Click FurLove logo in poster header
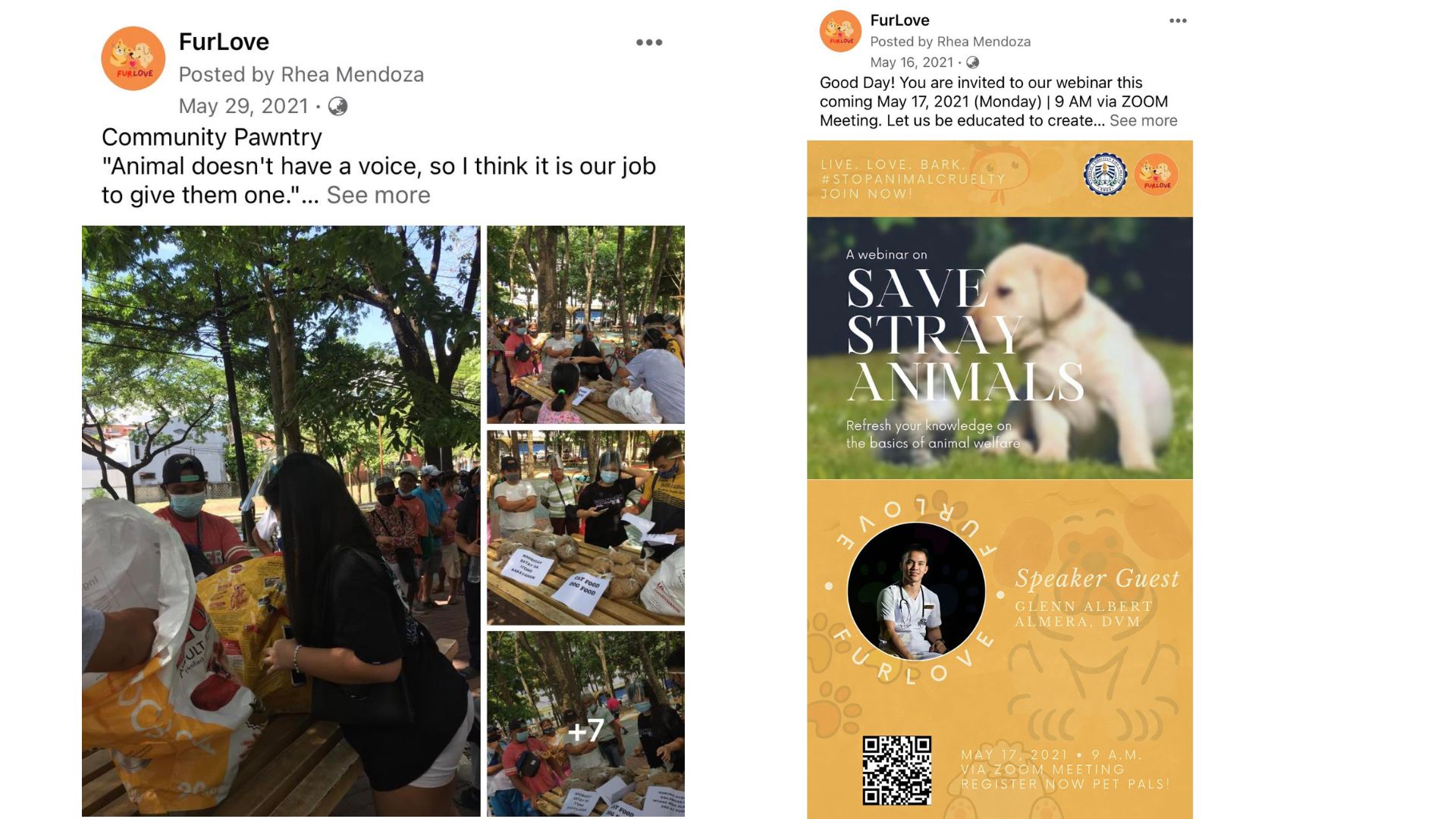This screenshot has width=1456, height=819. [x=1156, y=174]
